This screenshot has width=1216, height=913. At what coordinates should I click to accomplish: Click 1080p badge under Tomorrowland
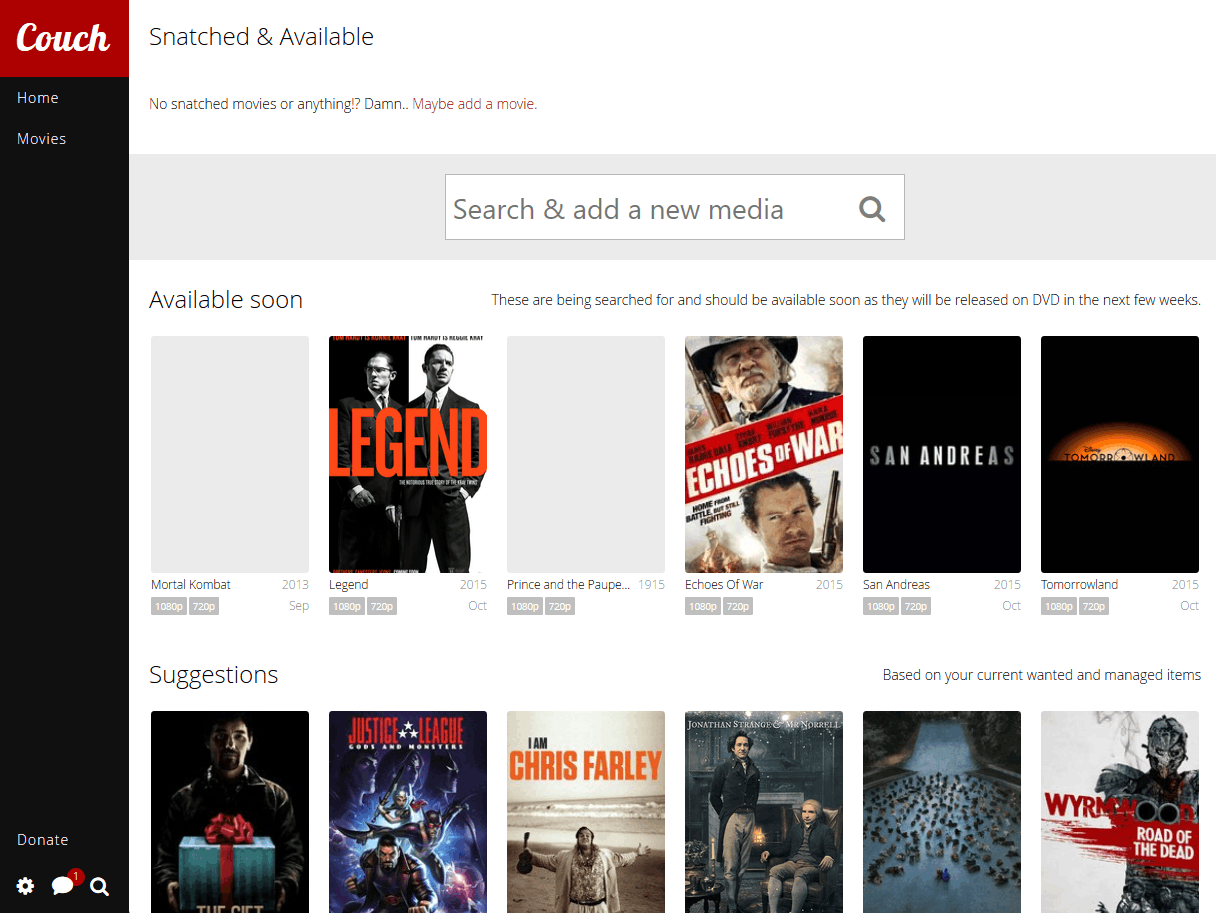point(1059,606)
